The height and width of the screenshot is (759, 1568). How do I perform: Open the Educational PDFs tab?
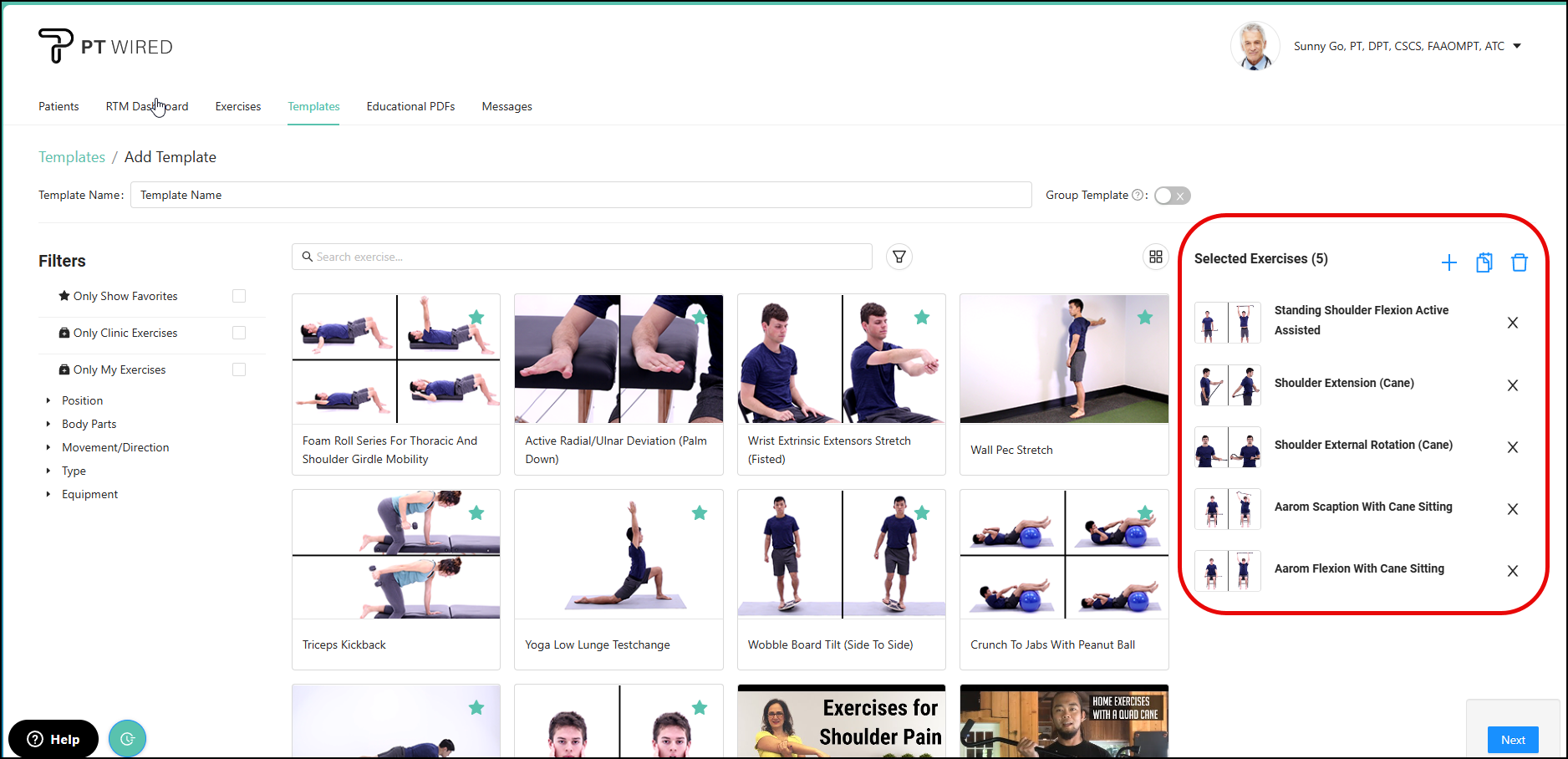(410, 106)
